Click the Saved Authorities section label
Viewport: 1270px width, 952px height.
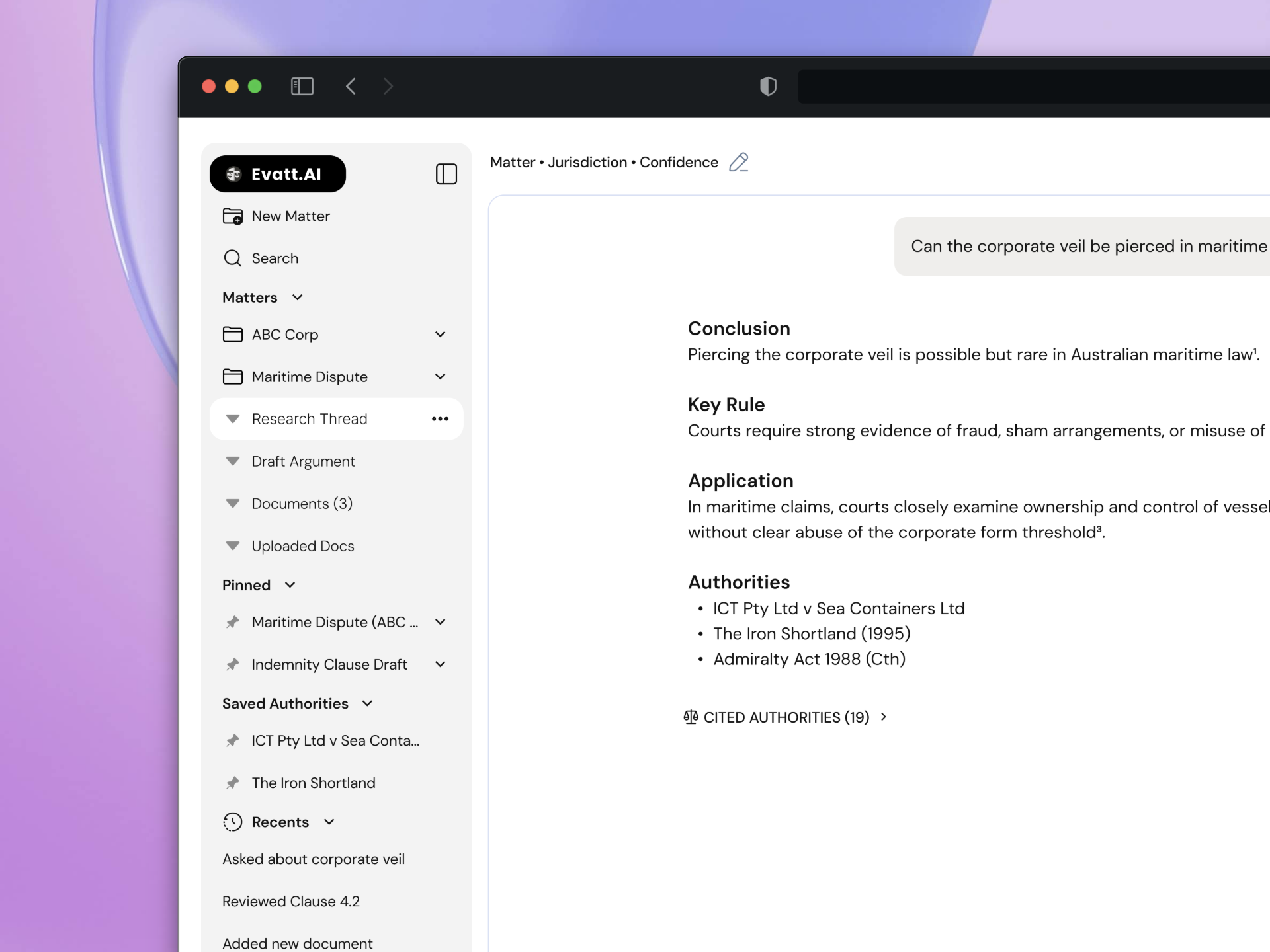tap(285, 703)
